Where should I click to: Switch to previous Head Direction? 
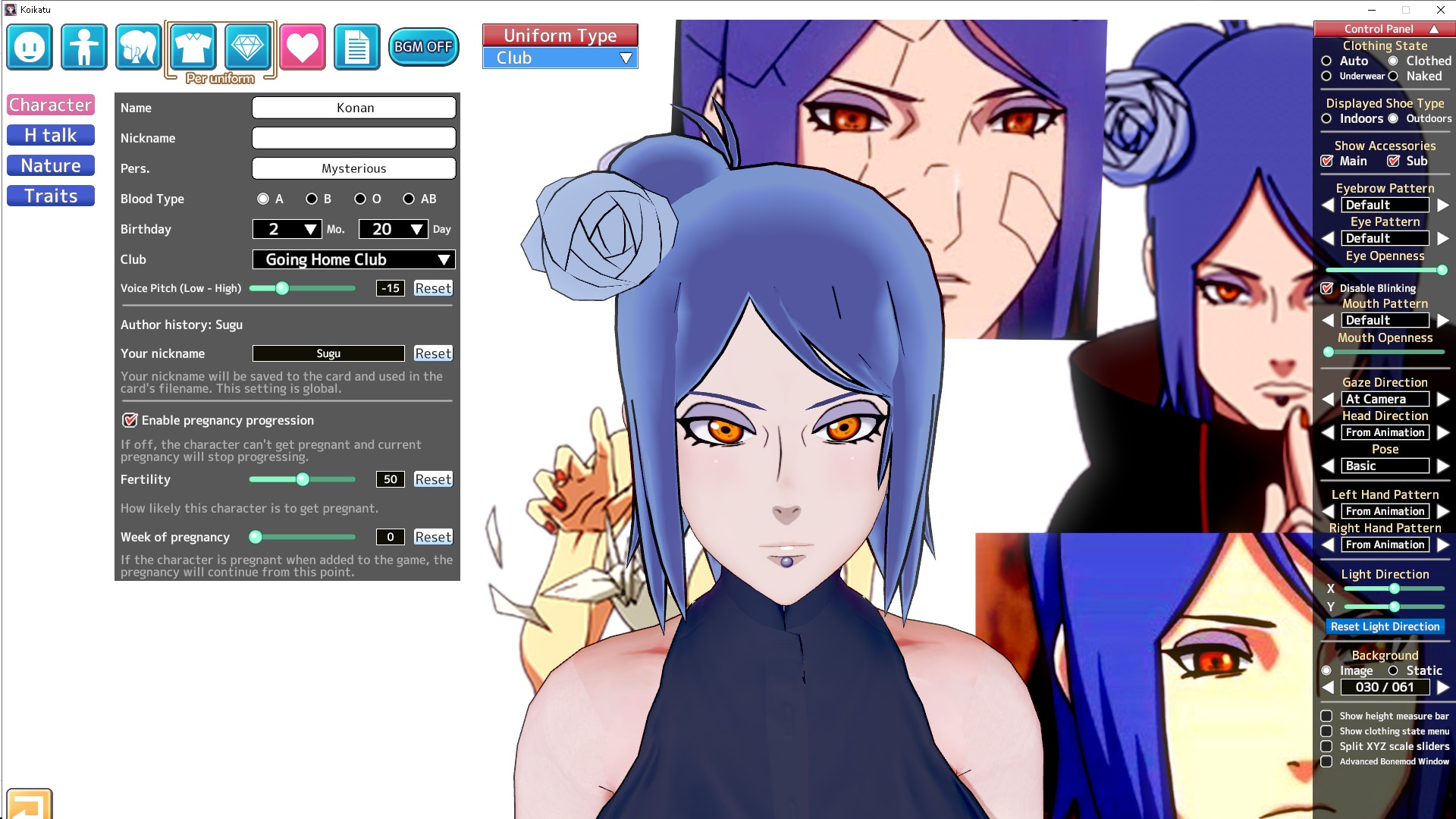click(1328, 432)
